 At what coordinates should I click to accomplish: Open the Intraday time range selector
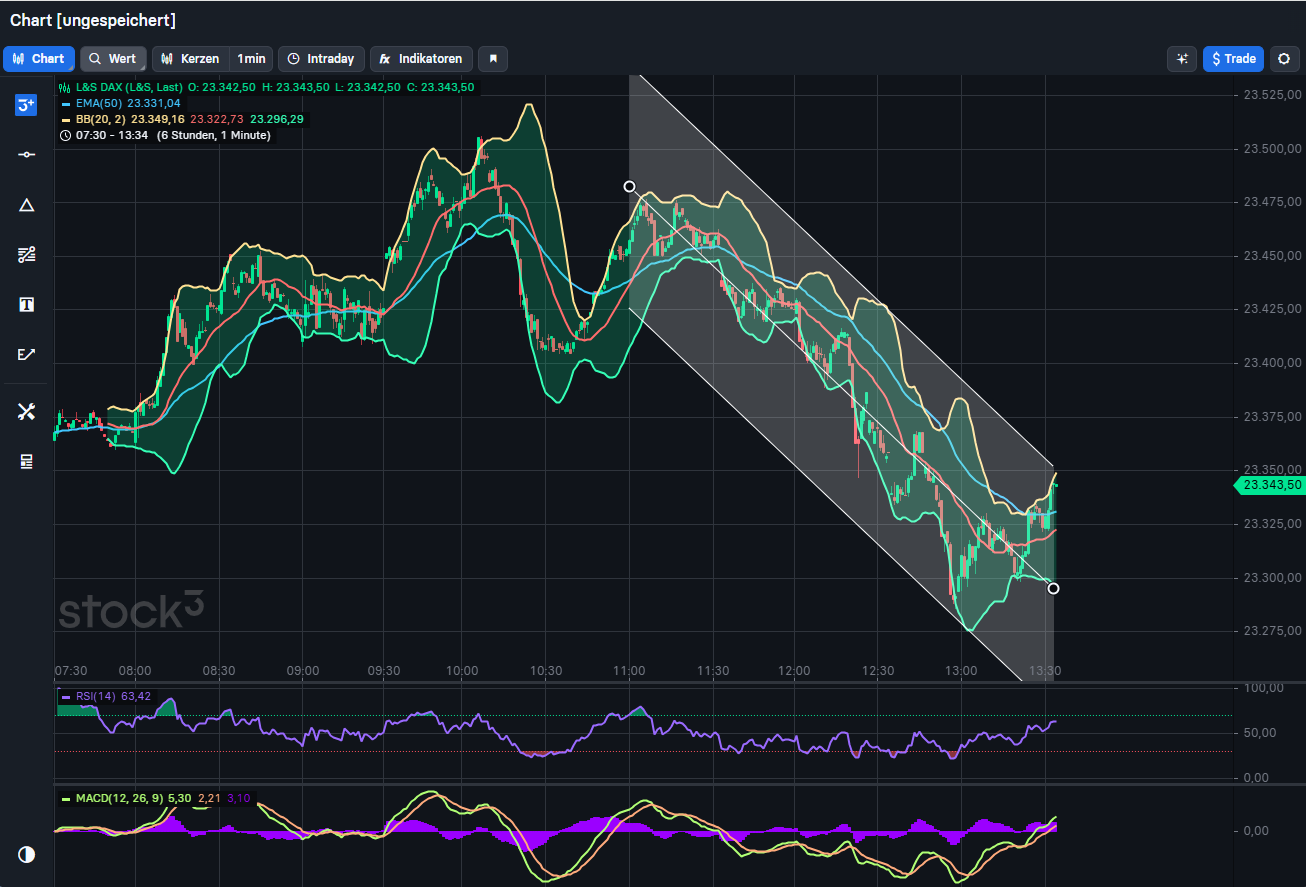point(321,59)
